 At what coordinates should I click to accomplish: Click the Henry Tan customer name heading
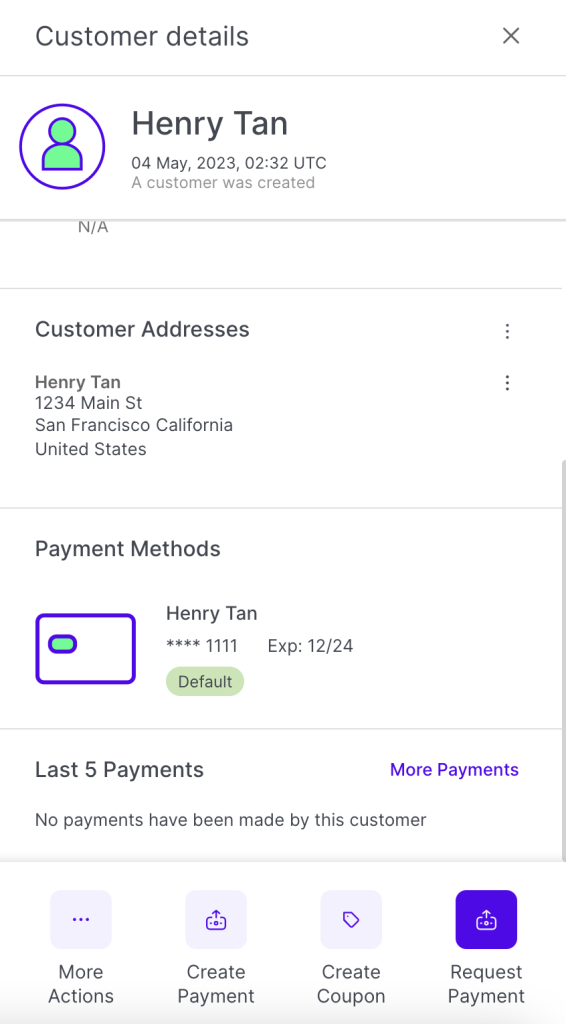(x=210, y=123)
